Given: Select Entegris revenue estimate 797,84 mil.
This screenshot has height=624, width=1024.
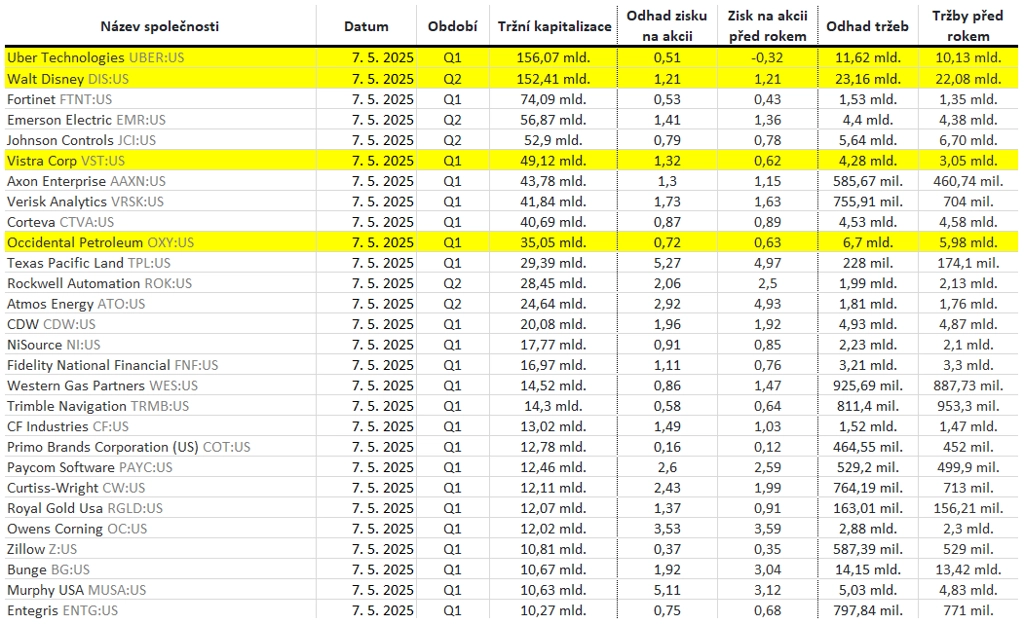Looking at the screenshot, I should click(x=868, y=610).
